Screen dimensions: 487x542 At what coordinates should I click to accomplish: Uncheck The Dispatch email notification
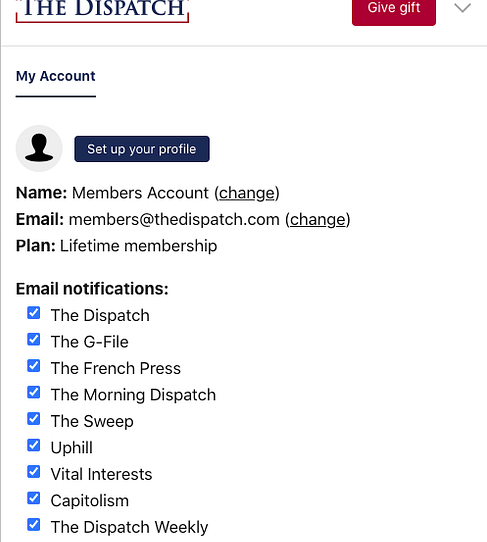[34, 313]
